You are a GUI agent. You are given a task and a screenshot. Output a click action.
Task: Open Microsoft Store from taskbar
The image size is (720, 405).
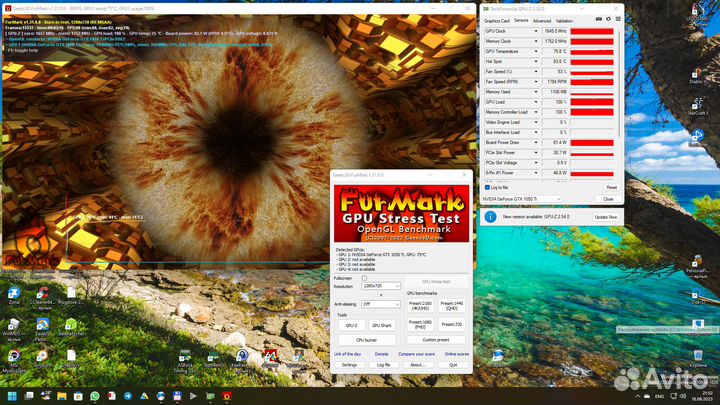point(78,396)
